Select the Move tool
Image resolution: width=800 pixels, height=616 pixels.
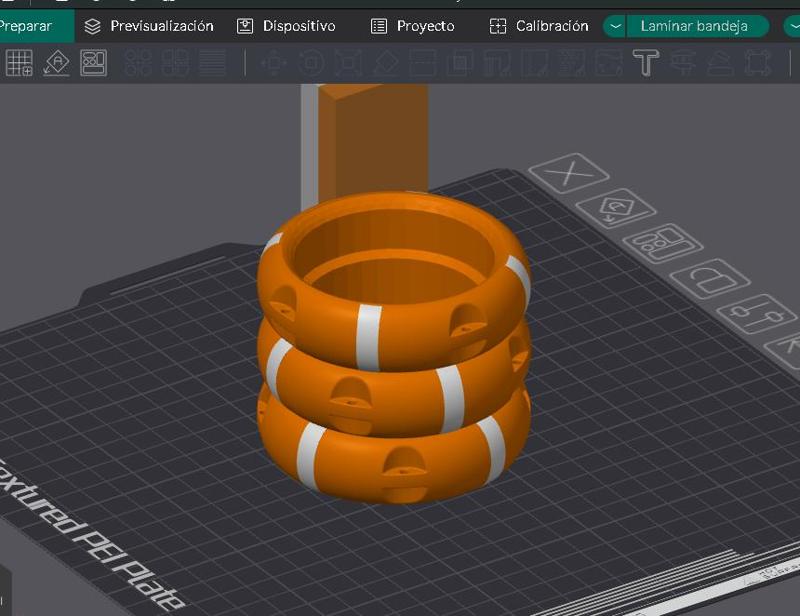(274, 63)
